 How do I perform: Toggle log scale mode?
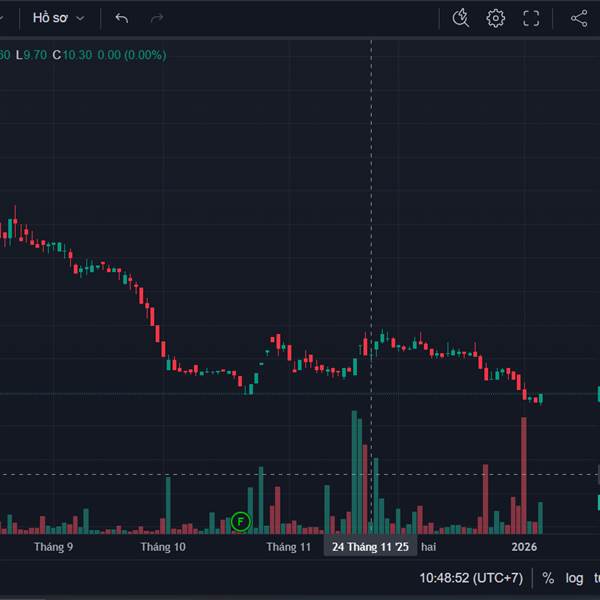[574, 578]
